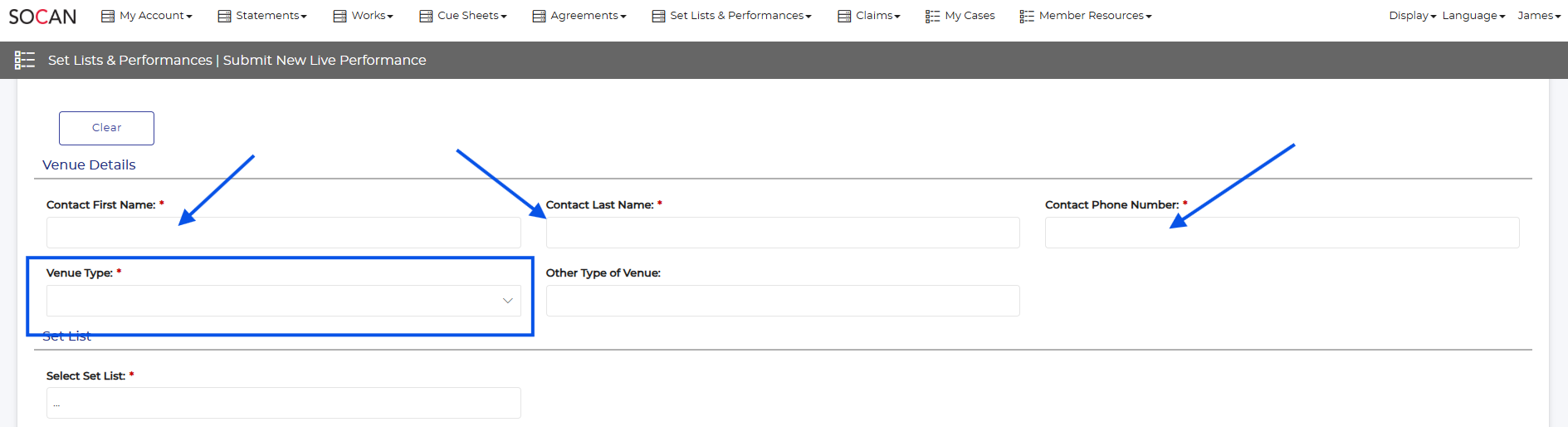Open the James user menu
Viewport: 1568px width, 427px height.
1538,16
